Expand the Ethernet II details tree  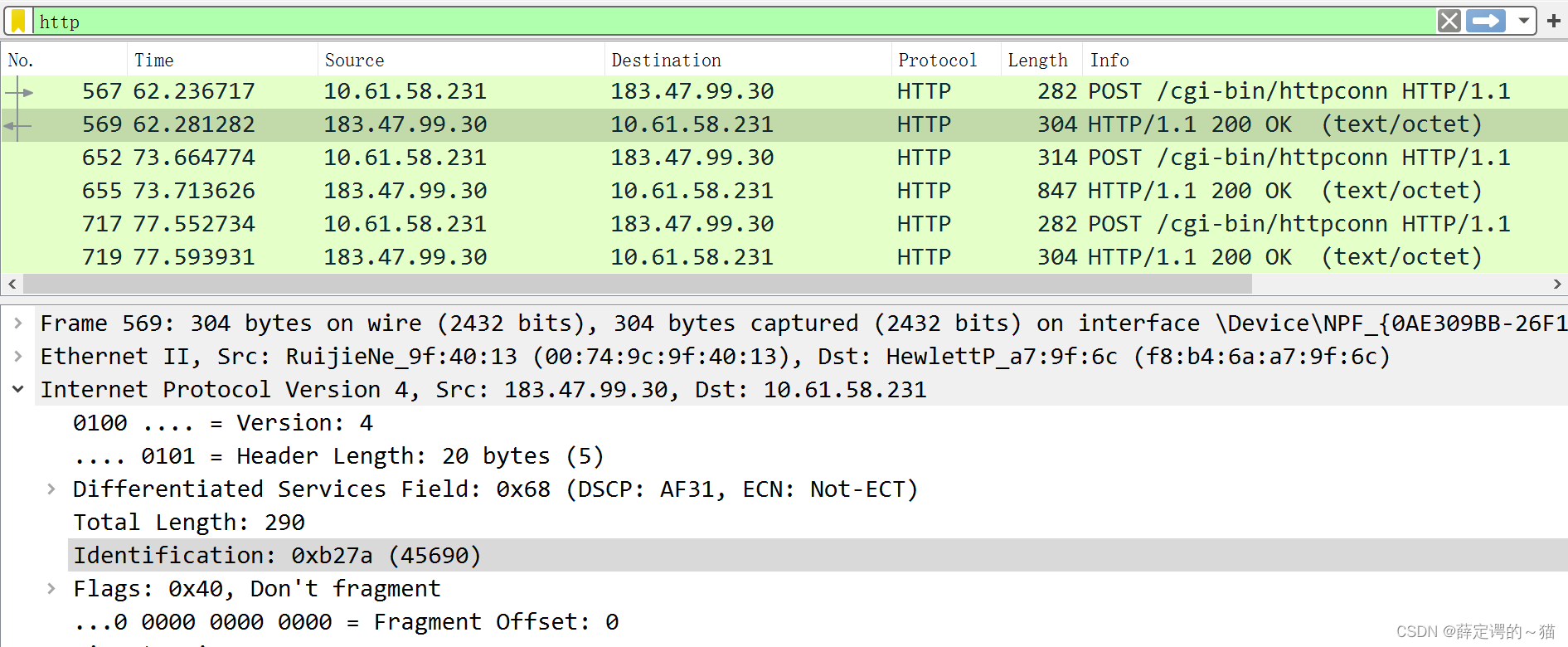click(18, 356)
